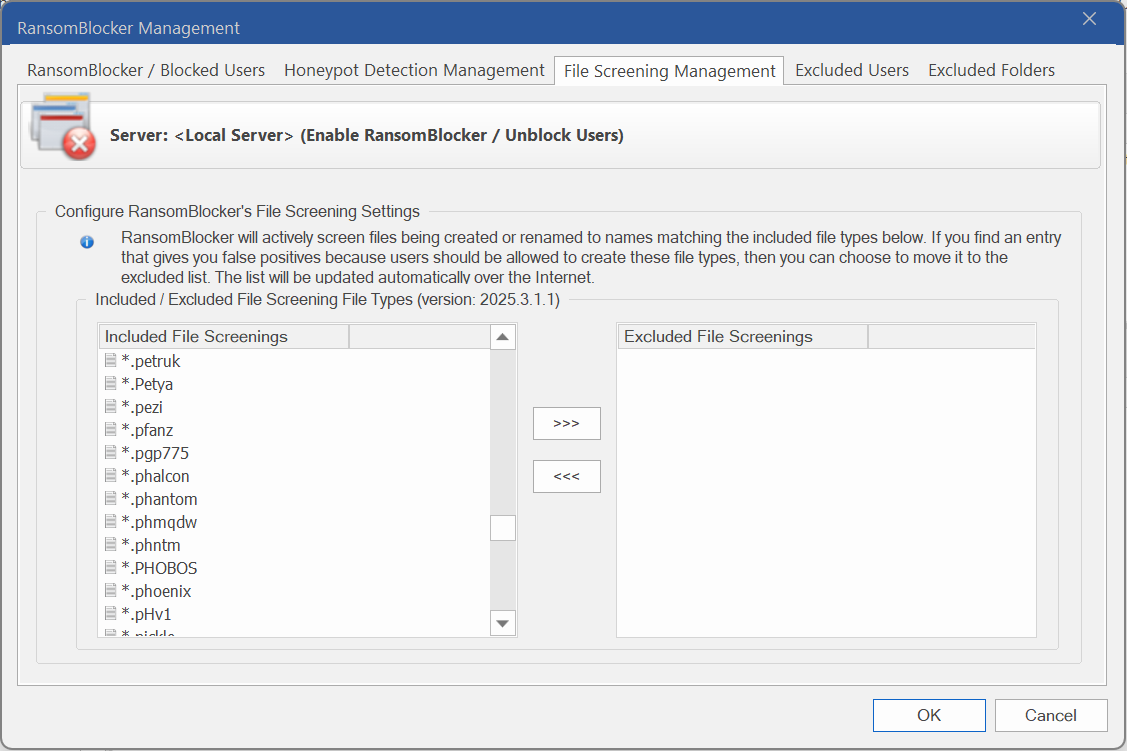Close the RansomBlocker Management window
Viewport: 1127px width, 751px height.
point(1090,19)
